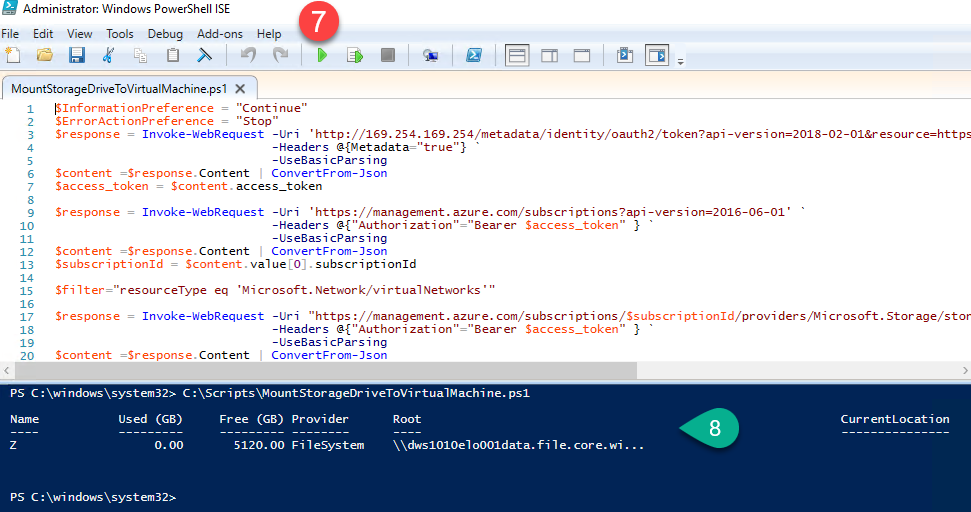The image size is (971, 512).
Task: Save the script with the floppy disk icon
Action: (77, 55)
